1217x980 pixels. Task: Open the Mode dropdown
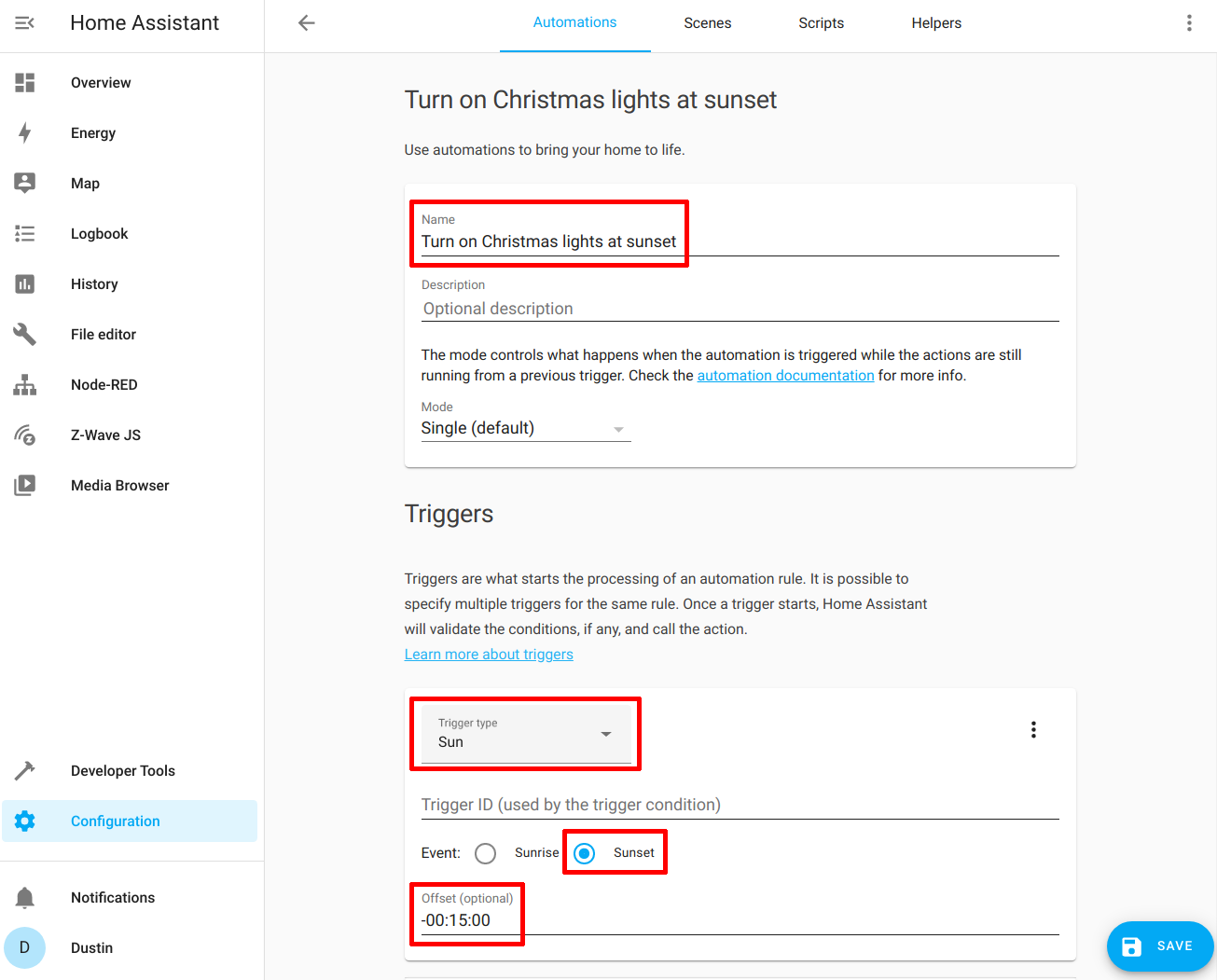click(526, 428)
